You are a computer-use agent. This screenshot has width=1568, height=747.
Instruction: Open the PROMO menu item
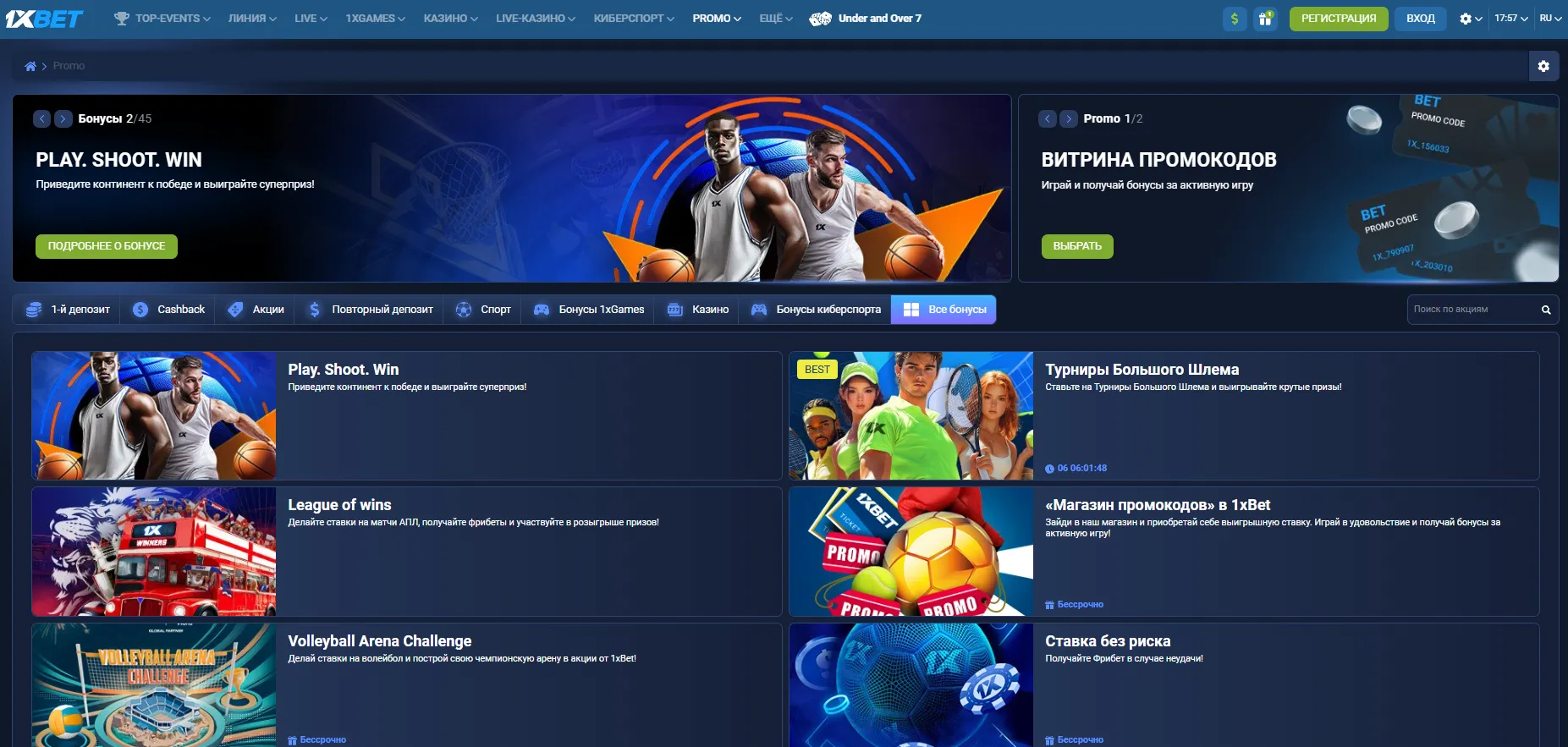[x=716, y=19]
